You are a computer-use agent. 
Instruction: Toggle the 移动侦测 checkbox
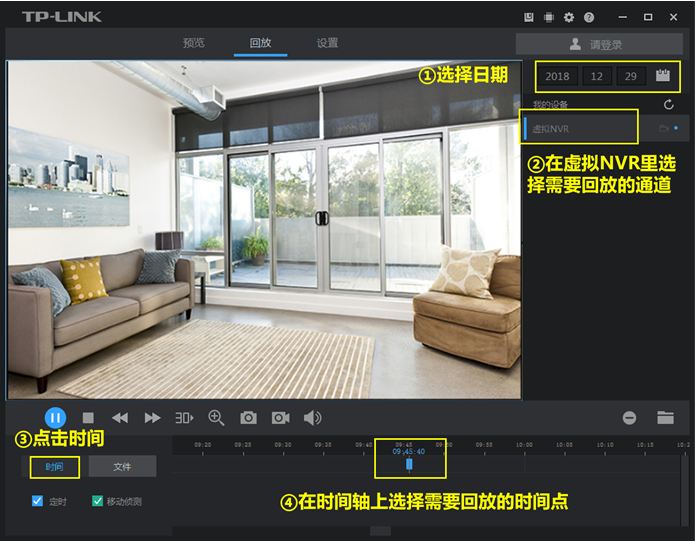[98, 501]
